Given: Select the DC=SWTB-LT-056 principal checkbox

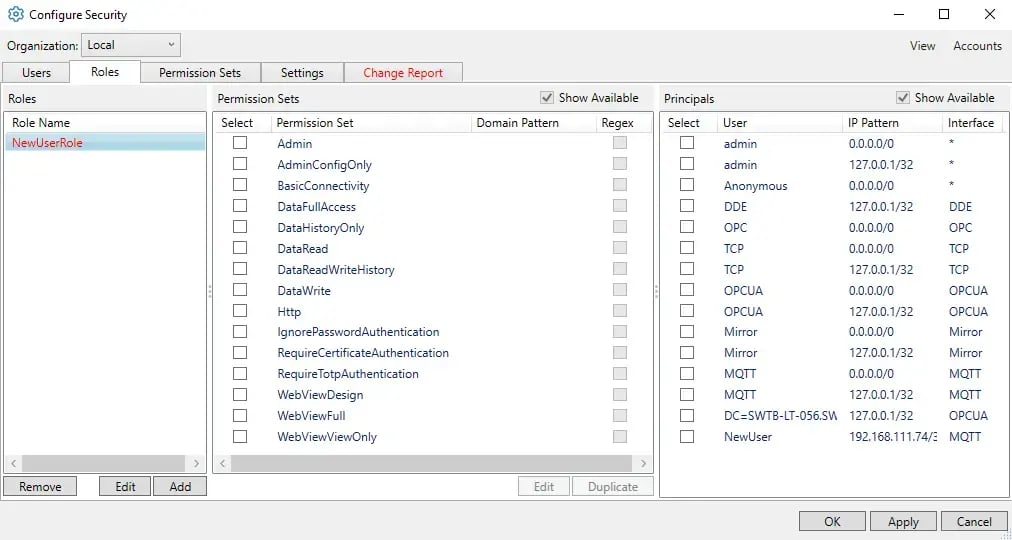Looking at the screenshot, I should pos(687,415).
